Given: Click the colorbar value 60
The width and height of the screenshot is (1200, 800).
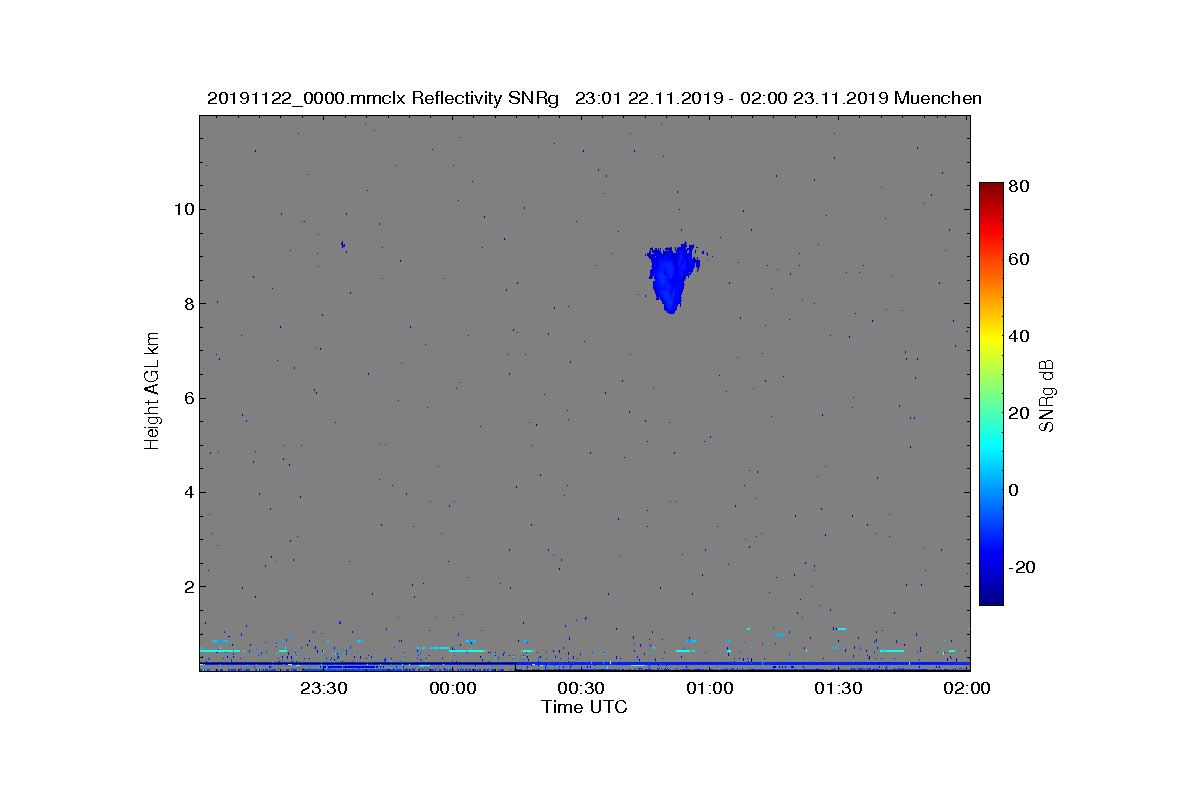Looking at the screenshot, I should [1020, 260].
